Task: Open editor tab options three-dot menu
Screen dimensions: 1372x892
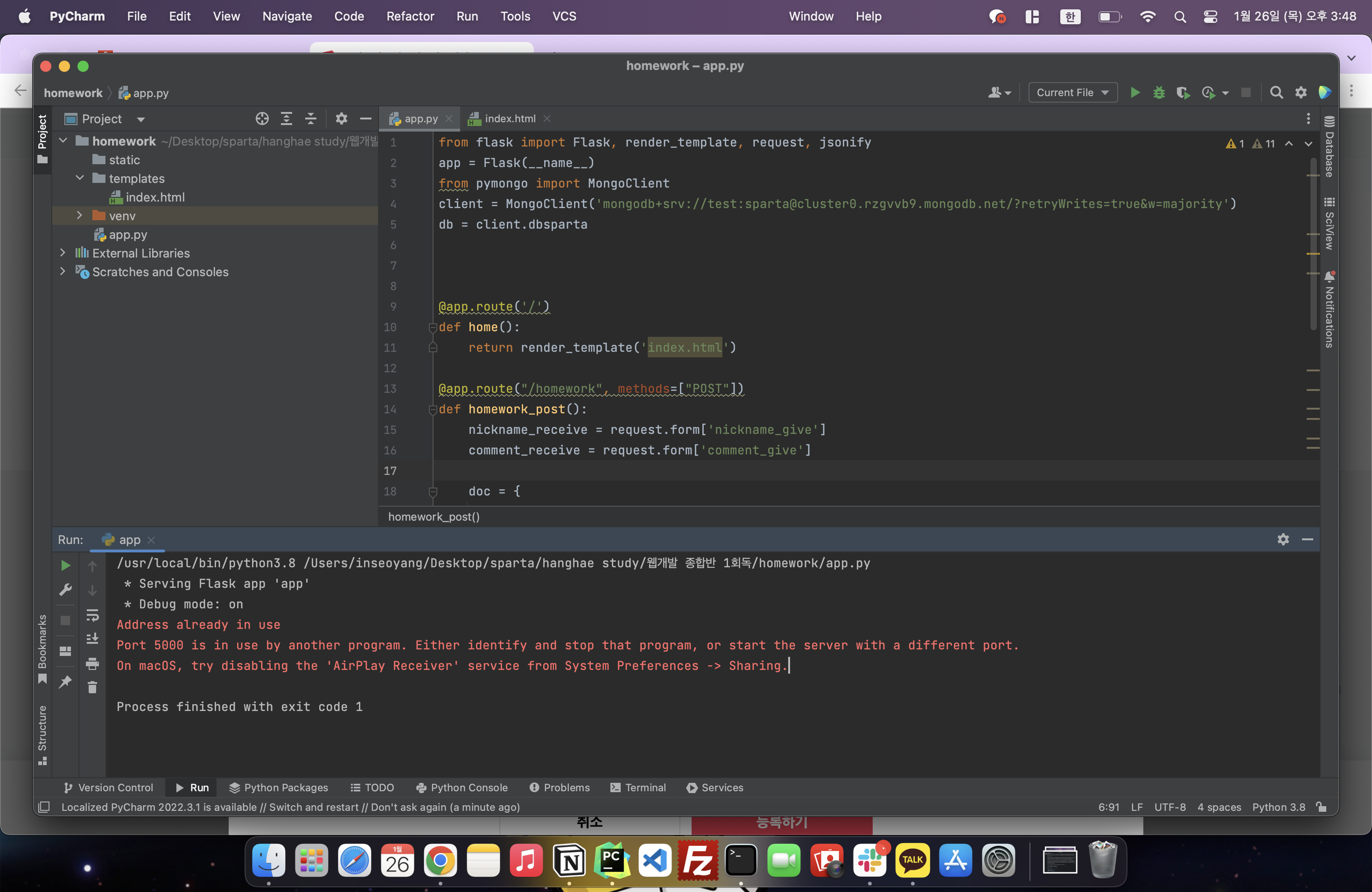Action: coord(1309,118)
